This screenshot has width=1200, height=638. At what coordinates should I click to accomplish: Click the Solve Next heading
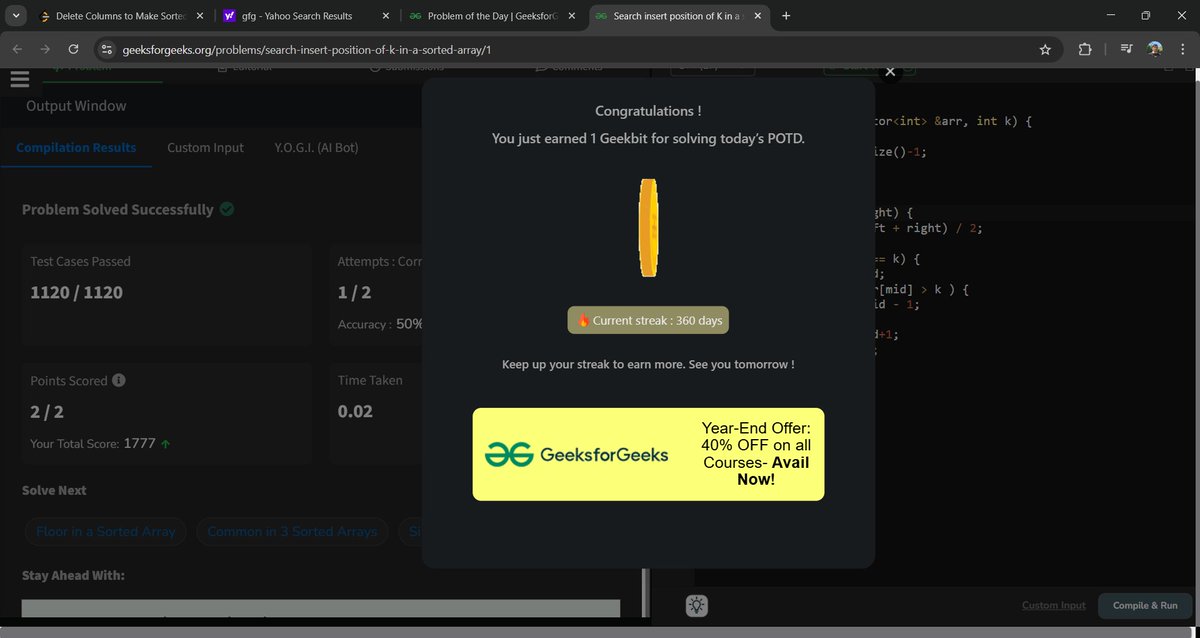pyautogui.click(x=54, y=490)
